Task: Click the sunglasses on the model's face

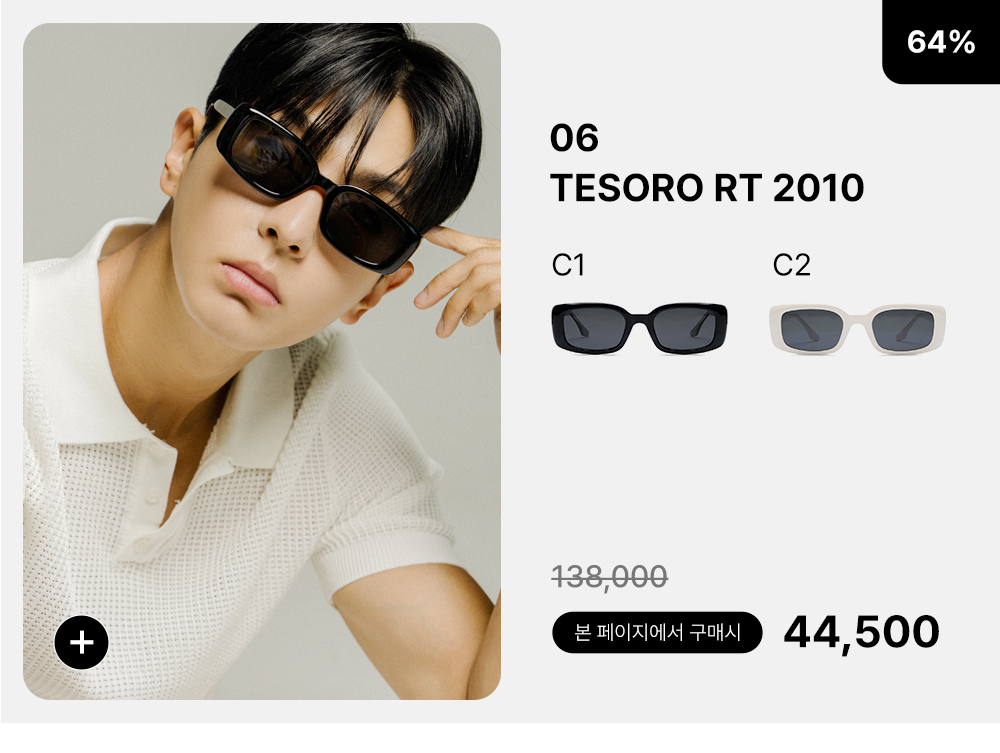Action: click(x=312, y=186)
